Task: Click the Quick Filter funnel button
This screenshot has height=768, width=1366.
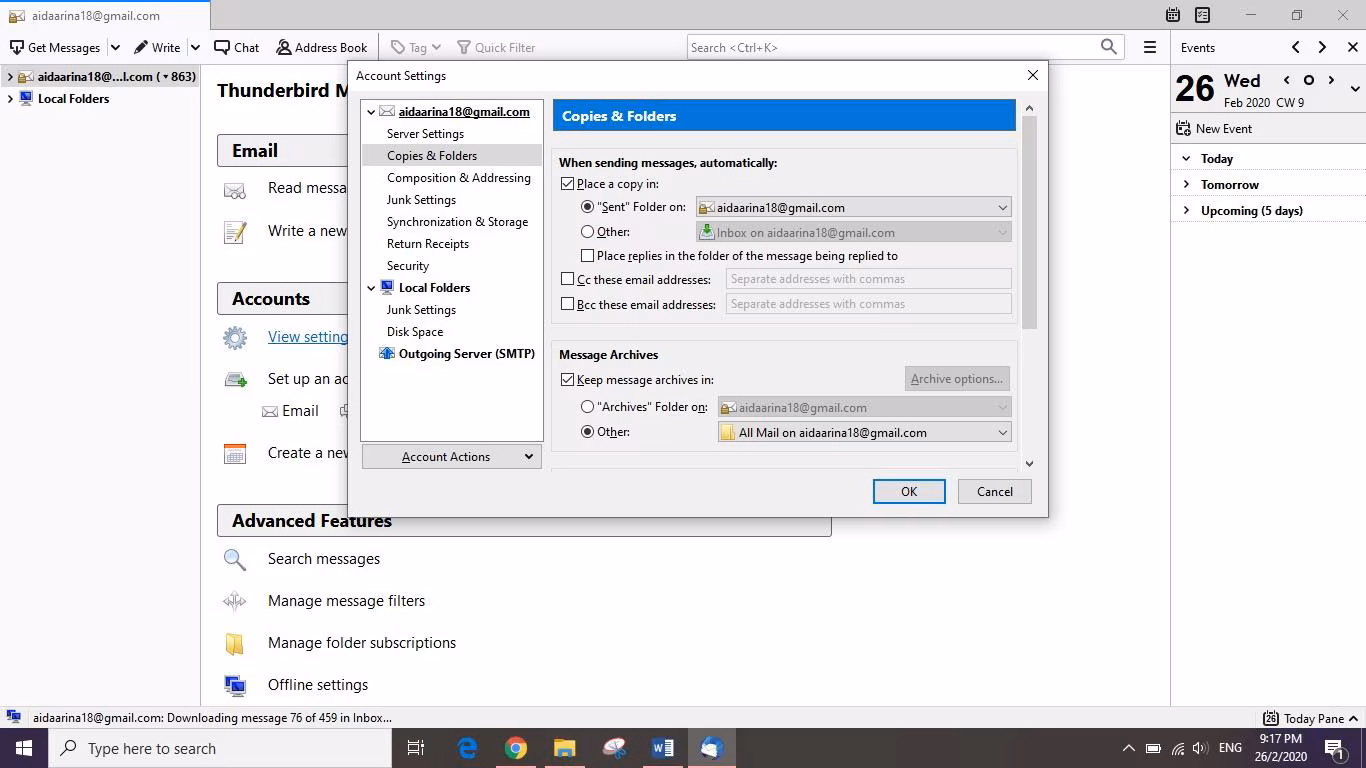Action: tap(496, 47)
